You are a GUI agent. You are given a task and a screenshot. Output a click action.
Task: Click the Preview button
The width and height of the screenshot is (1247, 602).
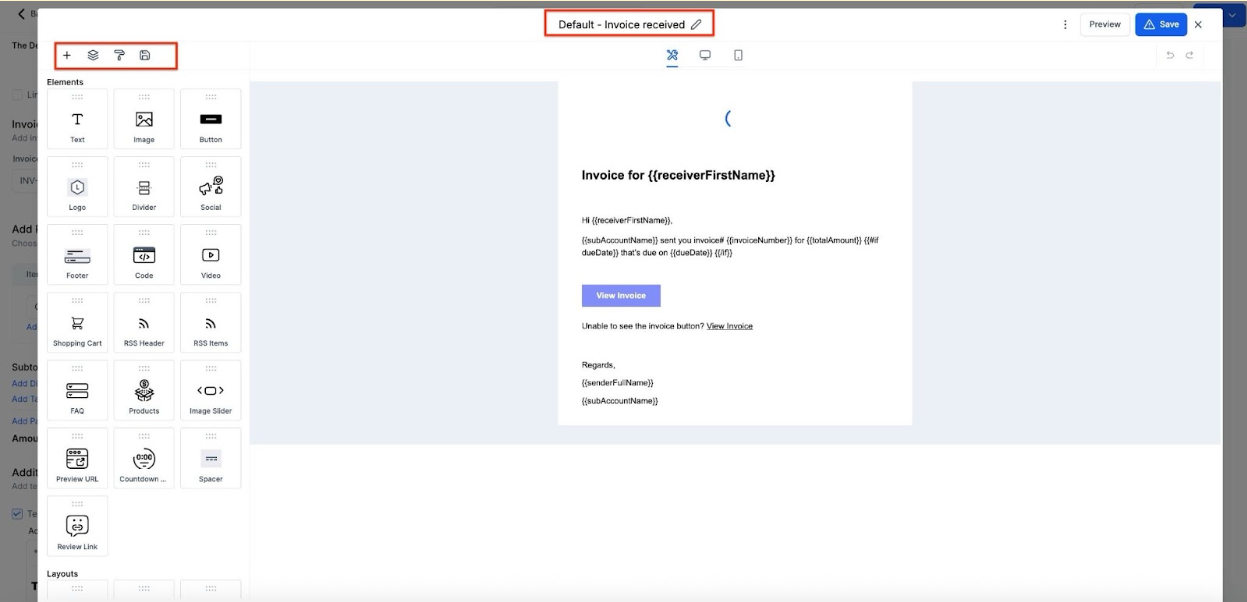click(1104, 24)
